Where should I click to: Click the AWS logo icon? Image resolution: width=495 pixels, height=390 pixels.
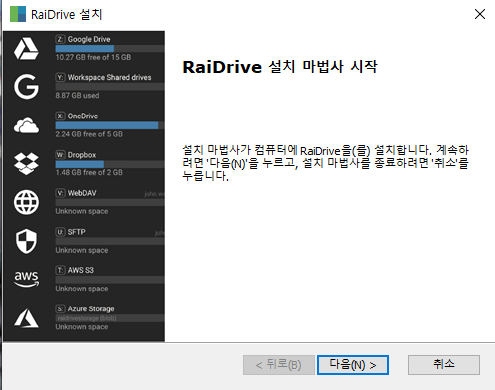pos(26,279)
